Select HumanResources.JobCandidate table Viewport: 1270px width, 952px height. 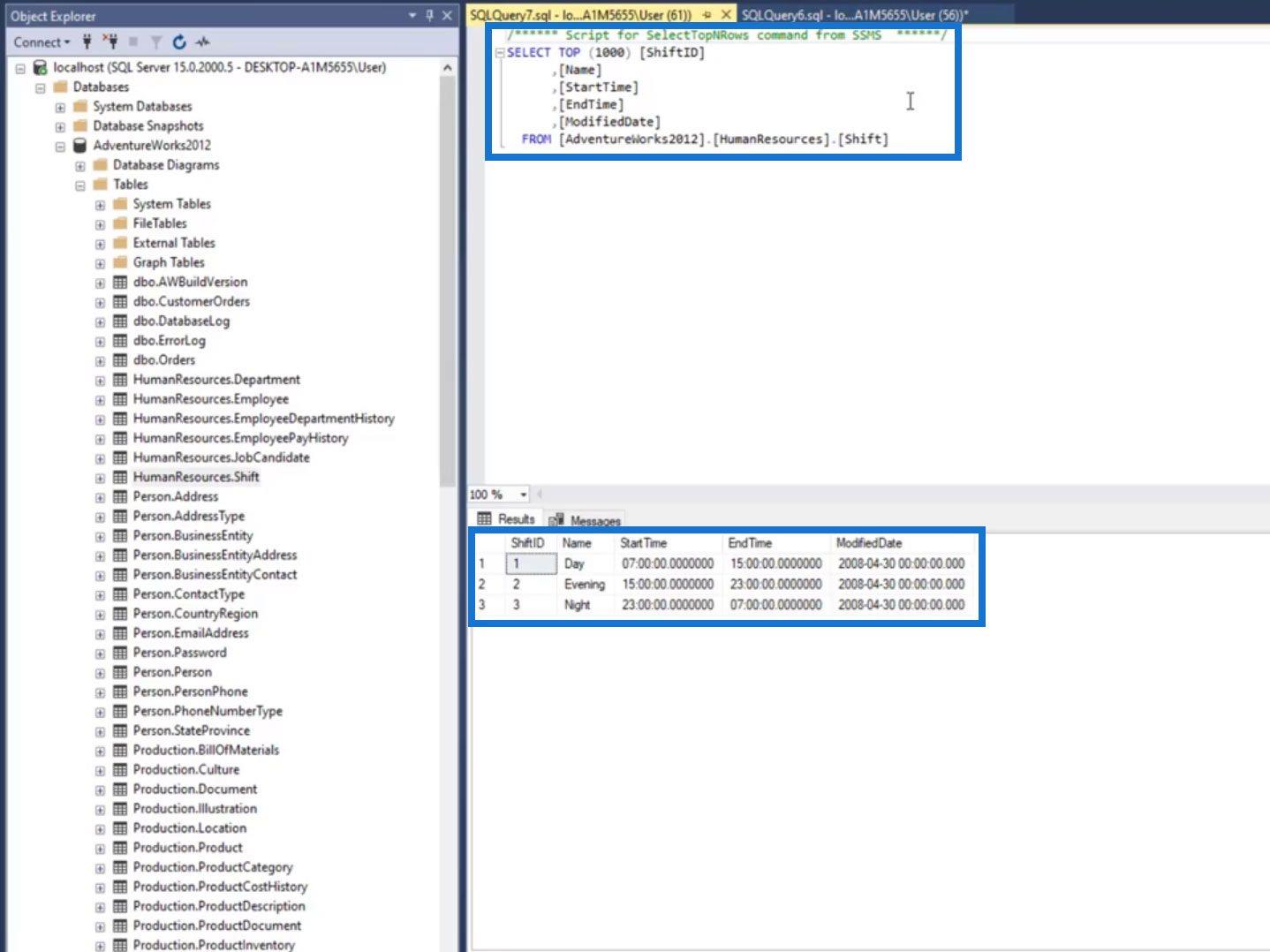point(221,457)
